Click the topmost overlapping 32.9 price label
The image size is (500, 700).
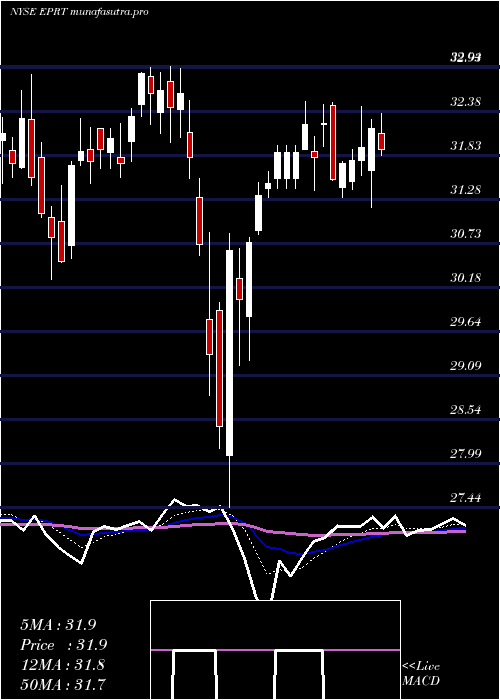pyautogui.click(x=466, y=57)
